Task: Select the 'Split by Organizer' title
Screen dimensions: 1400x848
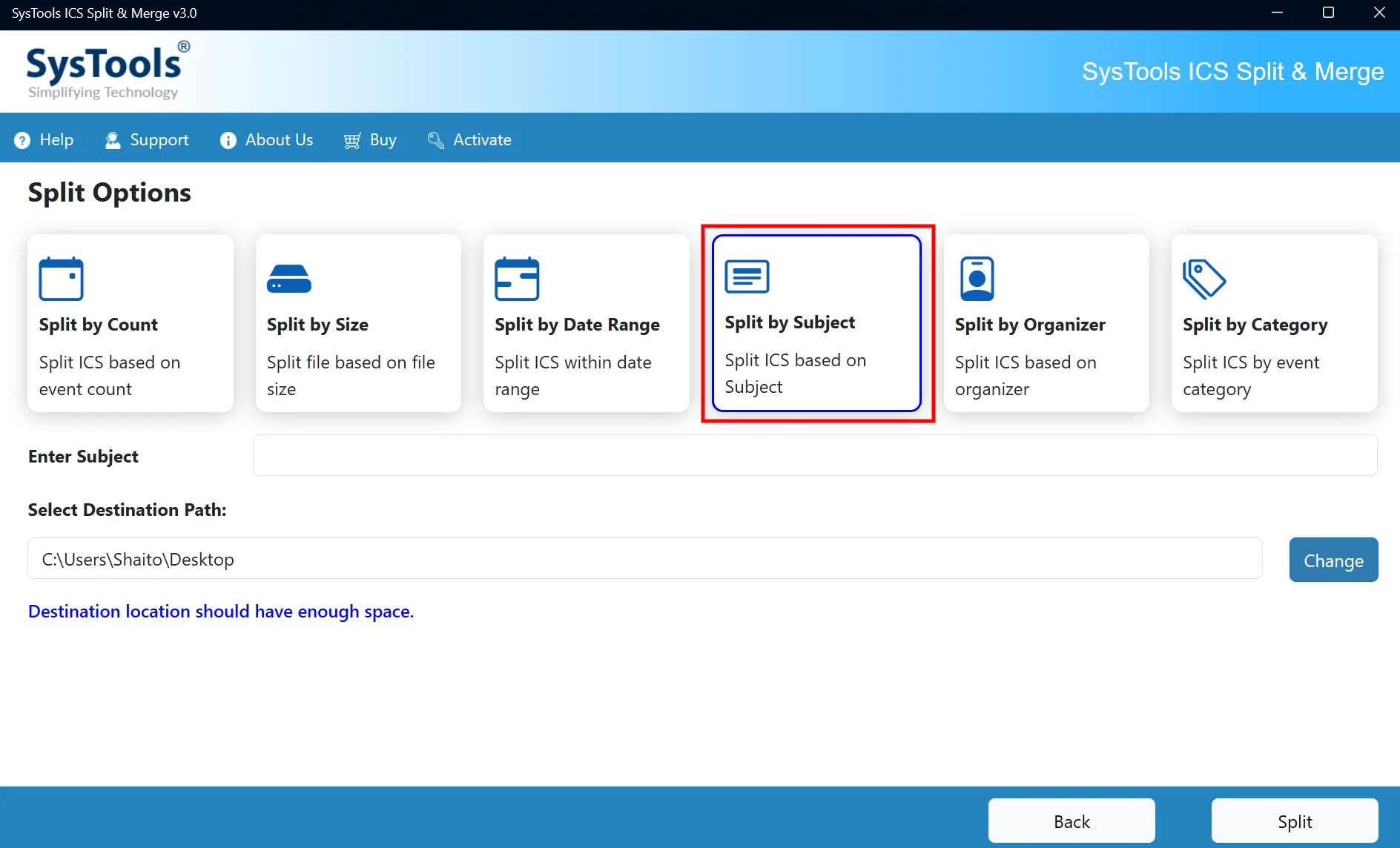Action: pos(1030,325)
